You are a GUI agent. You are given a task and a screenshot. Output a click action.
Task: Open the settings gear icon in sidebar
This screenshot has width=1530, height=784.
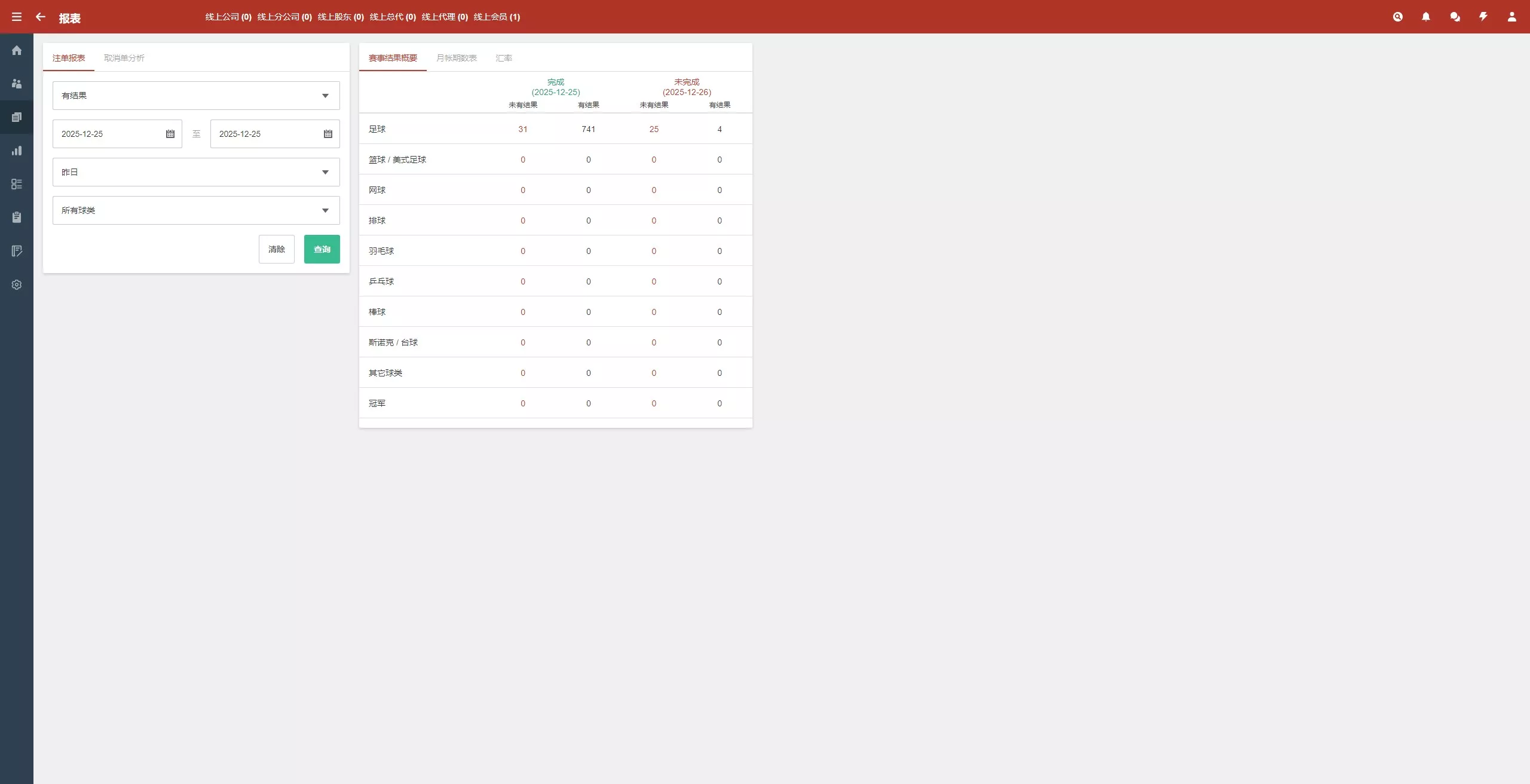pos(17,284)
